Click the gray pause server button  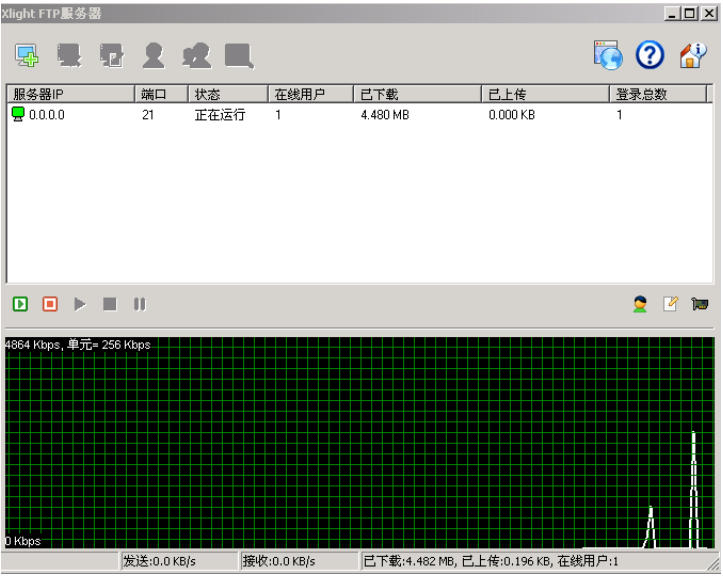[x=140, y=304]
